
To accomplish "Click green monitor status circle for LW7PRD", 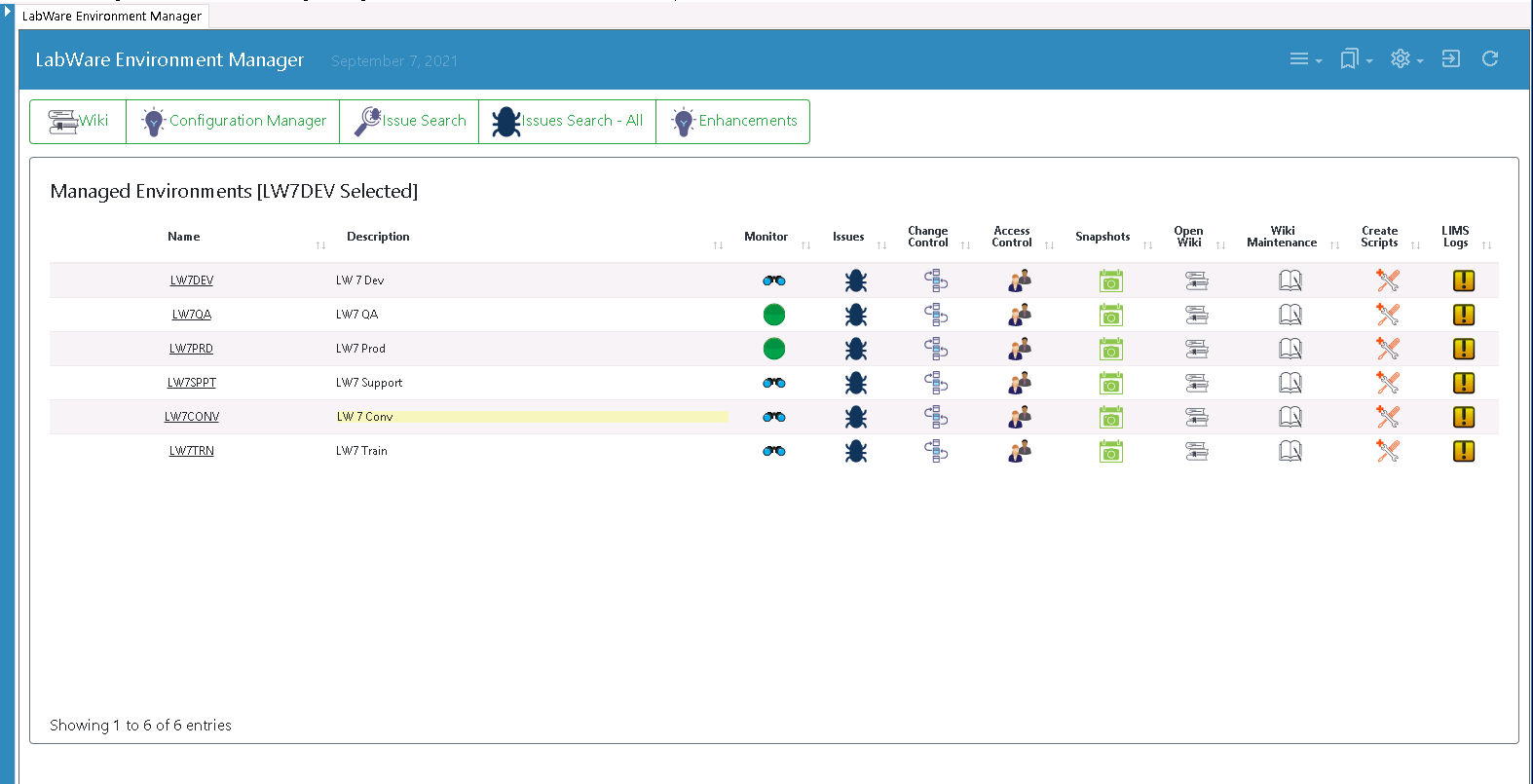I will [774, 349].
